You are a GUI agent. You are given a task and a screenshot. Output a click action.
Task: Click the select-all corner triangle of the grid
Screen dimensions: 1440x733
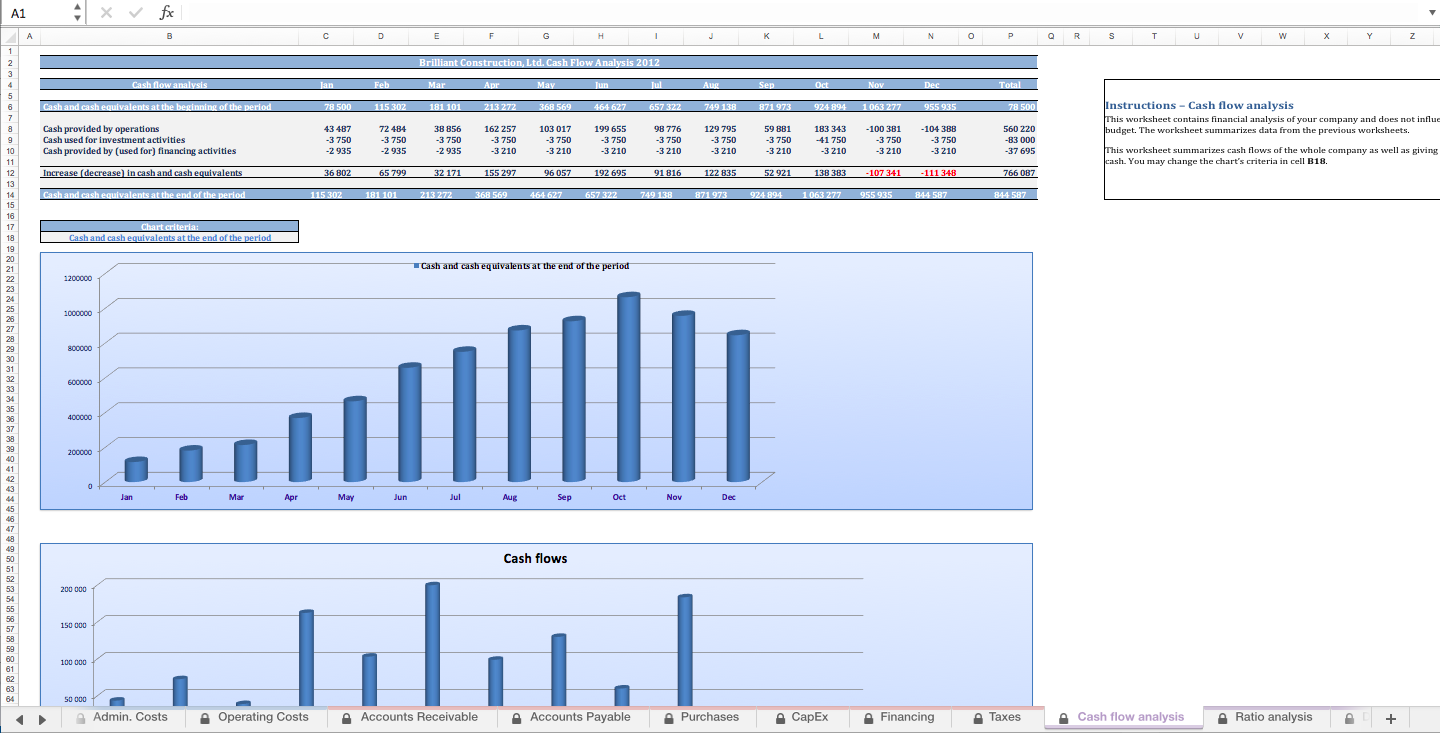(9, 36)
